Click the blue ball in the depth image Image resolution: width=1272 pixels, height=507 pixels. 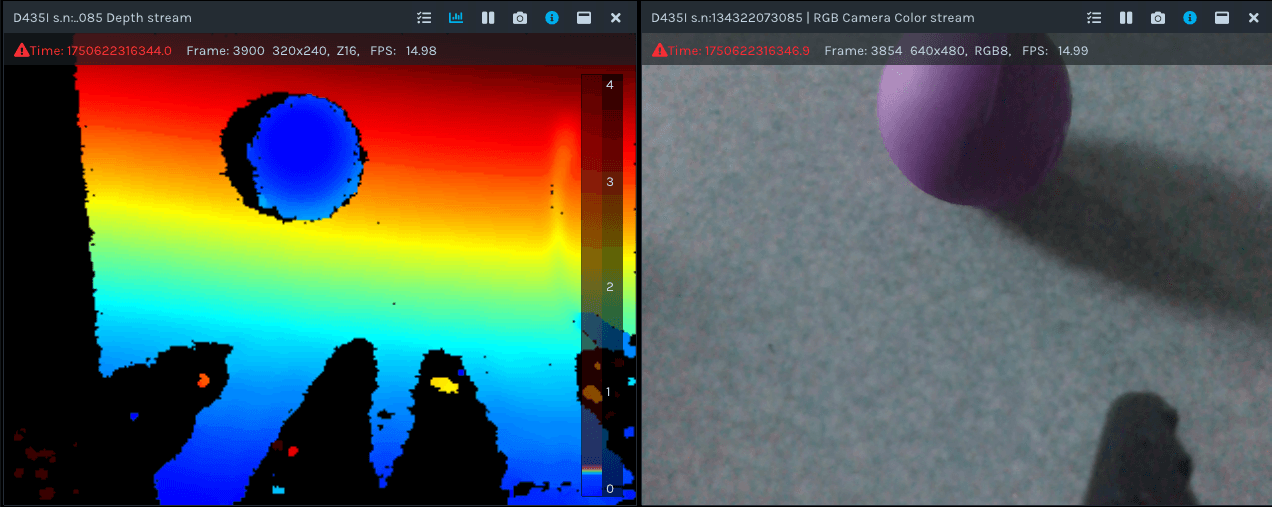pos(304,156)
